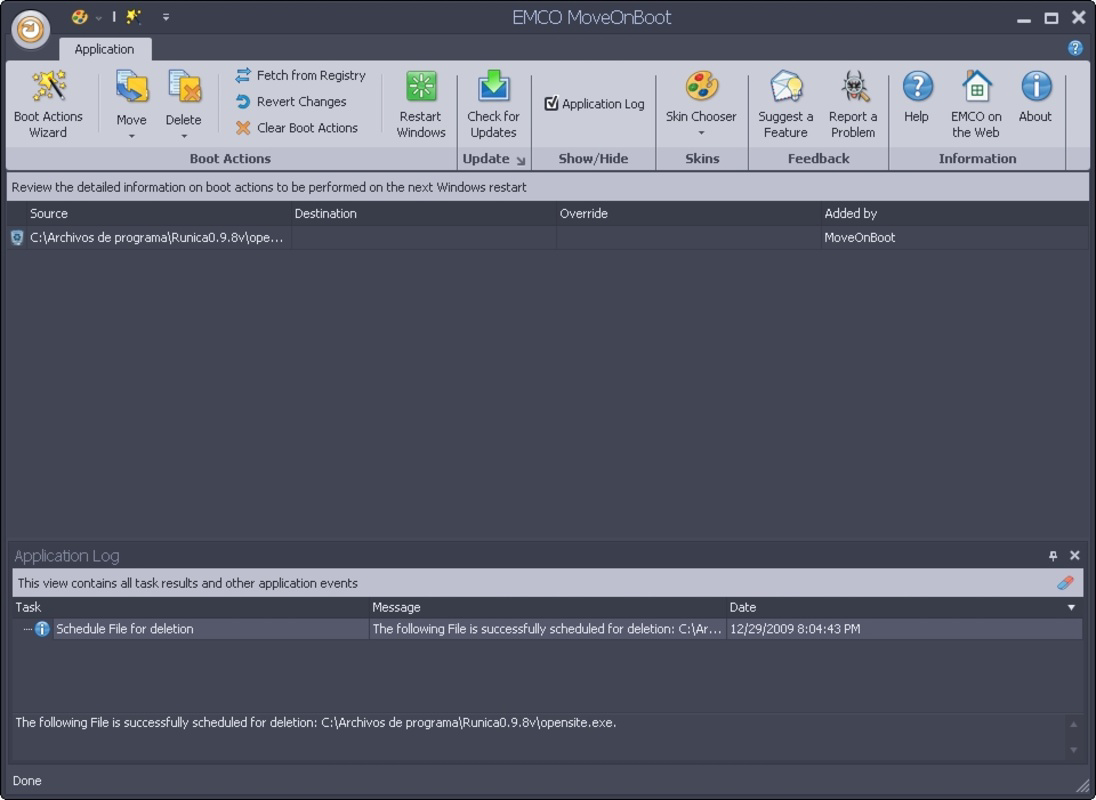Sort by the Added by column header
1096x800 pixels.
(x=955, y=214)
